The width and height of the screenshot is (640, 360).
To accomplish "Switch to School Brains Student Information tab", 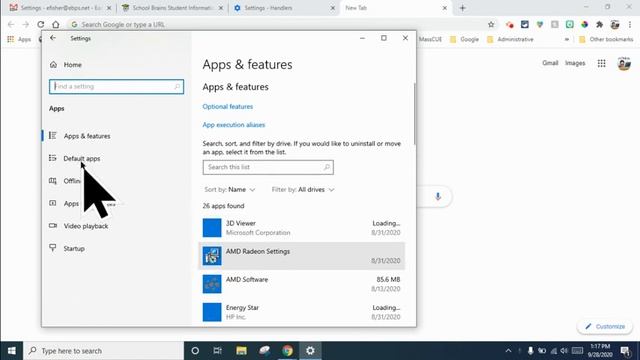I will coord(172,8).
